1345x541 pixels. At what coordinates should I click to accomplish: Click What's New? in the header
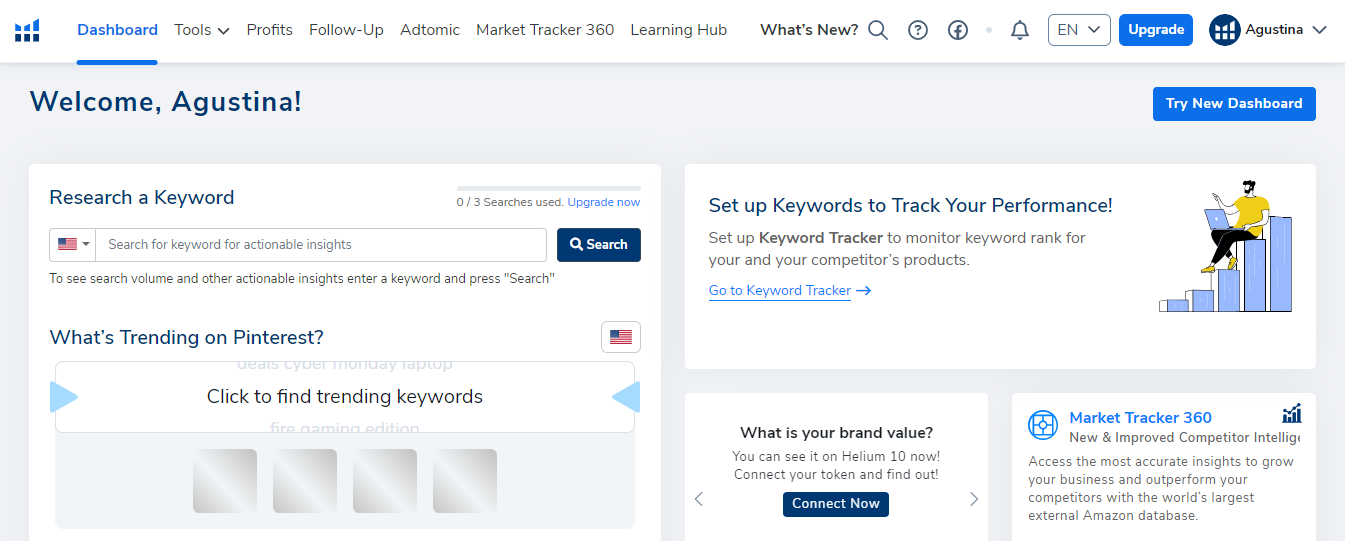(x=809, y=30)
